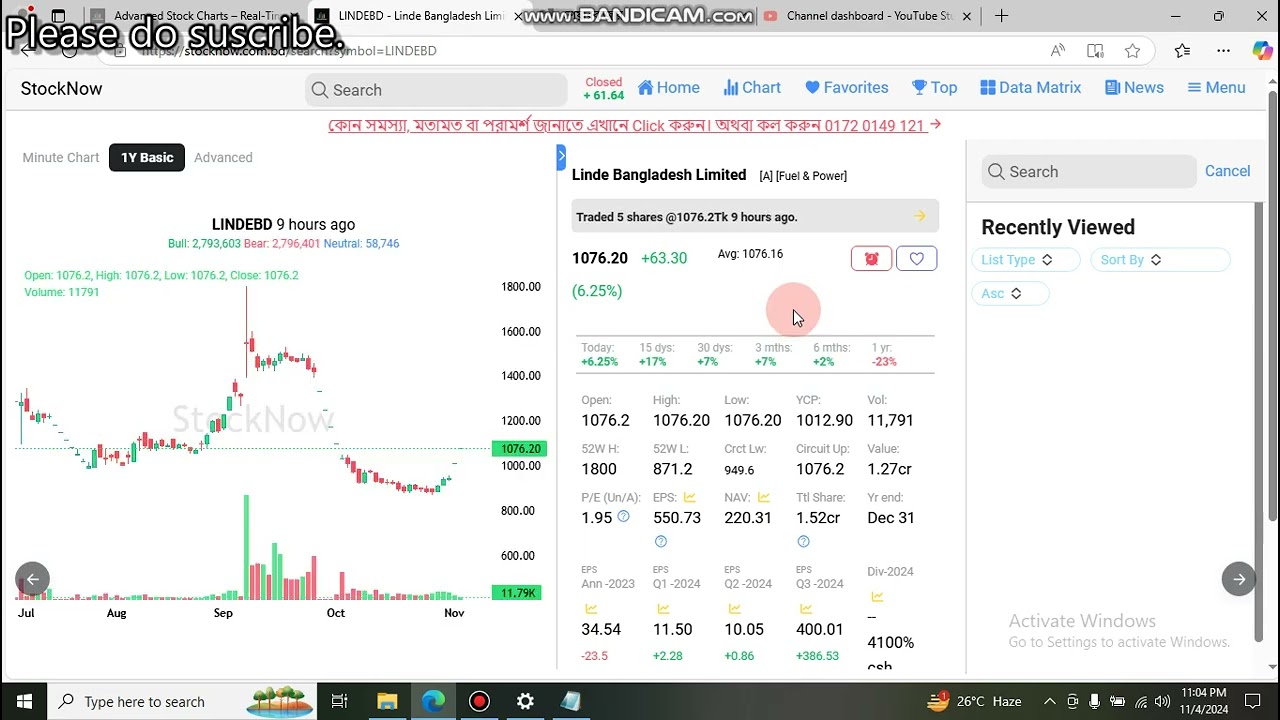Click the Fuel & Power sector tag
This screenshot has width=1280, height=720.
[x=811, y=176]
